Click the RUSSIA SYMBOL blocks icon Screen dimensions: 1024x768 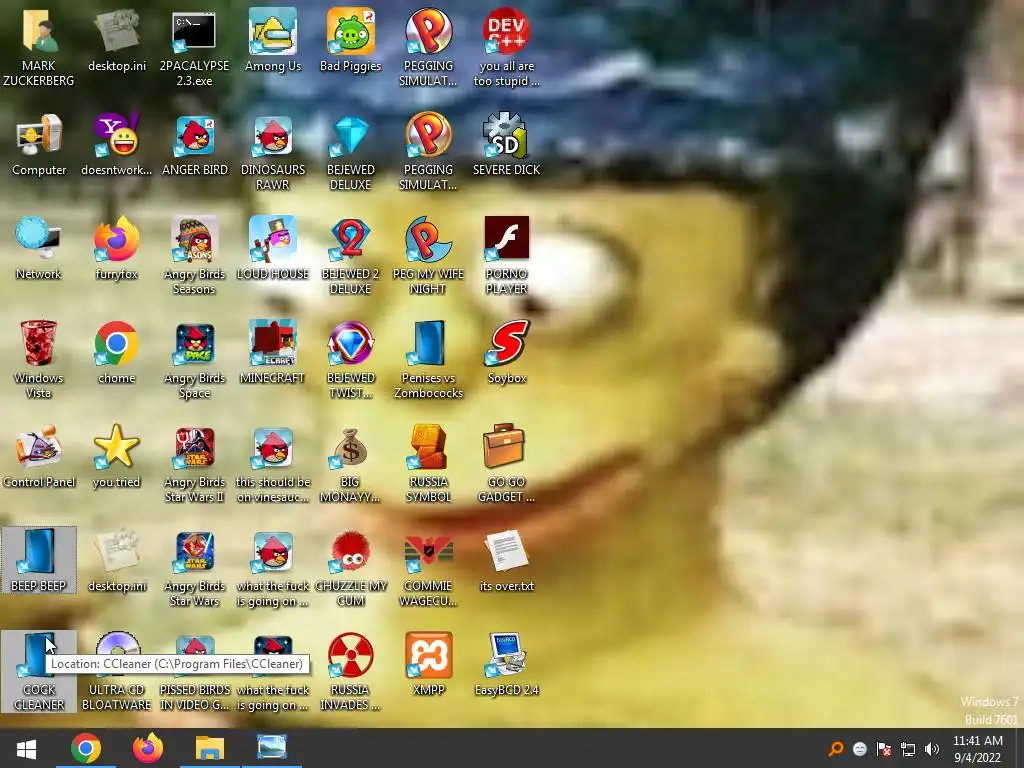[428, 448]
